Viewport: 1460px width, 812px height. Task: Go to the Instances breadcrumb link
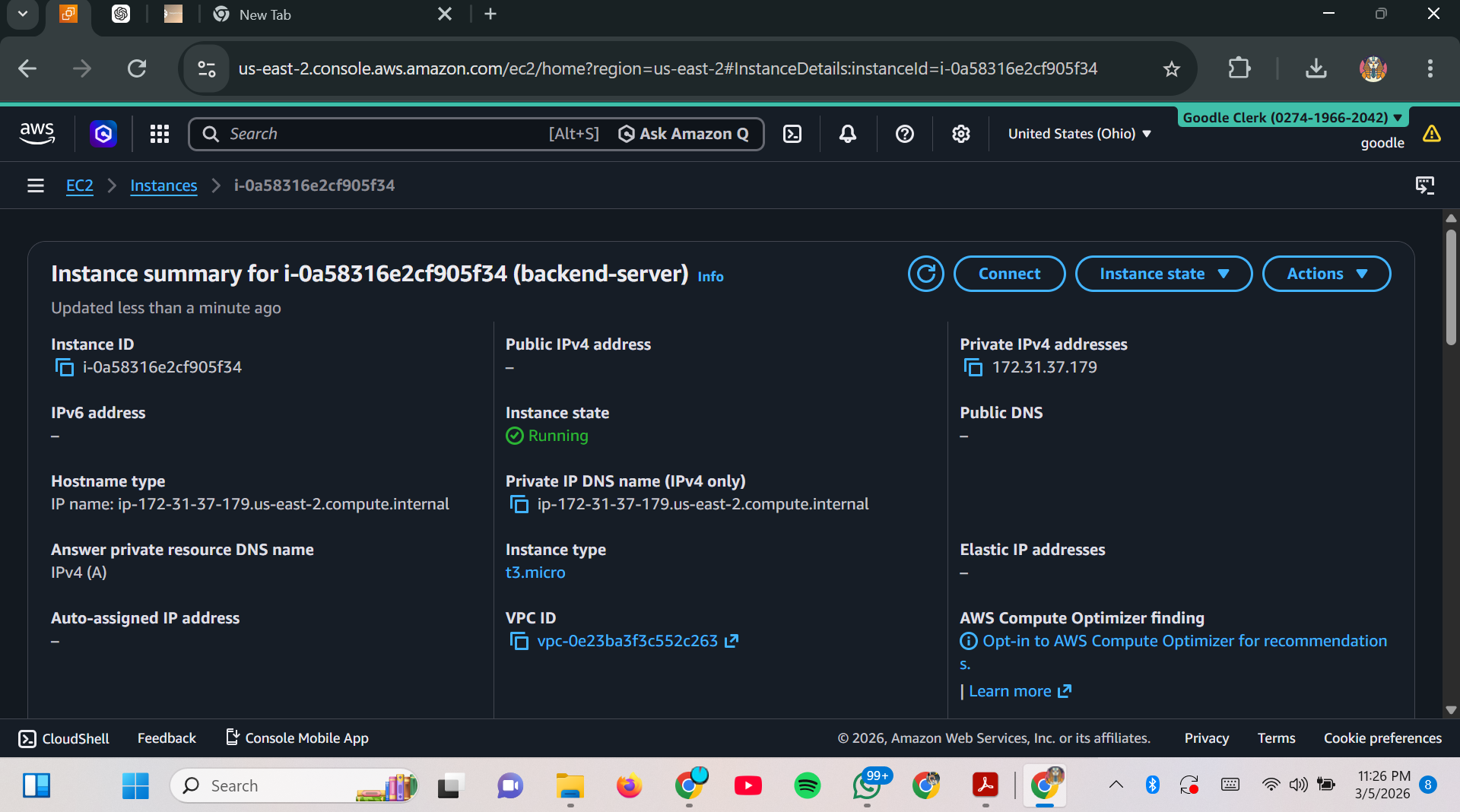163,186
